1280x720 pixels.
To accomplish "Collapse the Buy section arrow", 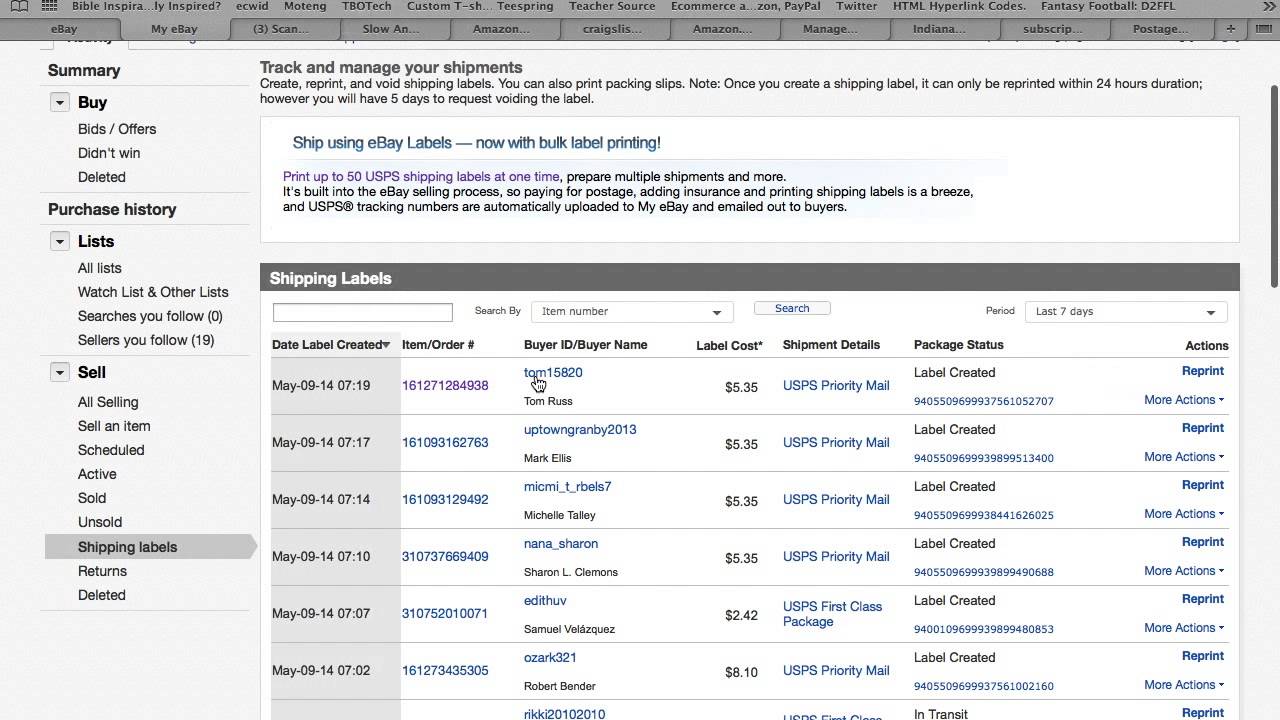I will (x=59, y=102).
